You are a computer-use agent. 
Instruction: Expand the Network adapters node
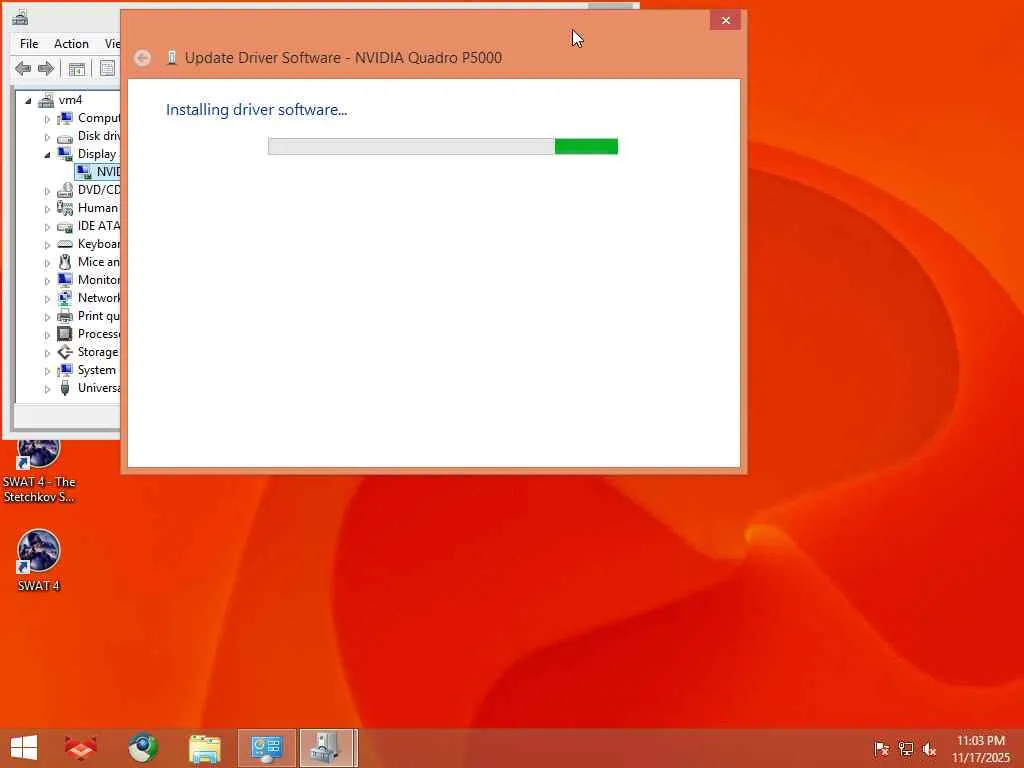click(47, 298)
